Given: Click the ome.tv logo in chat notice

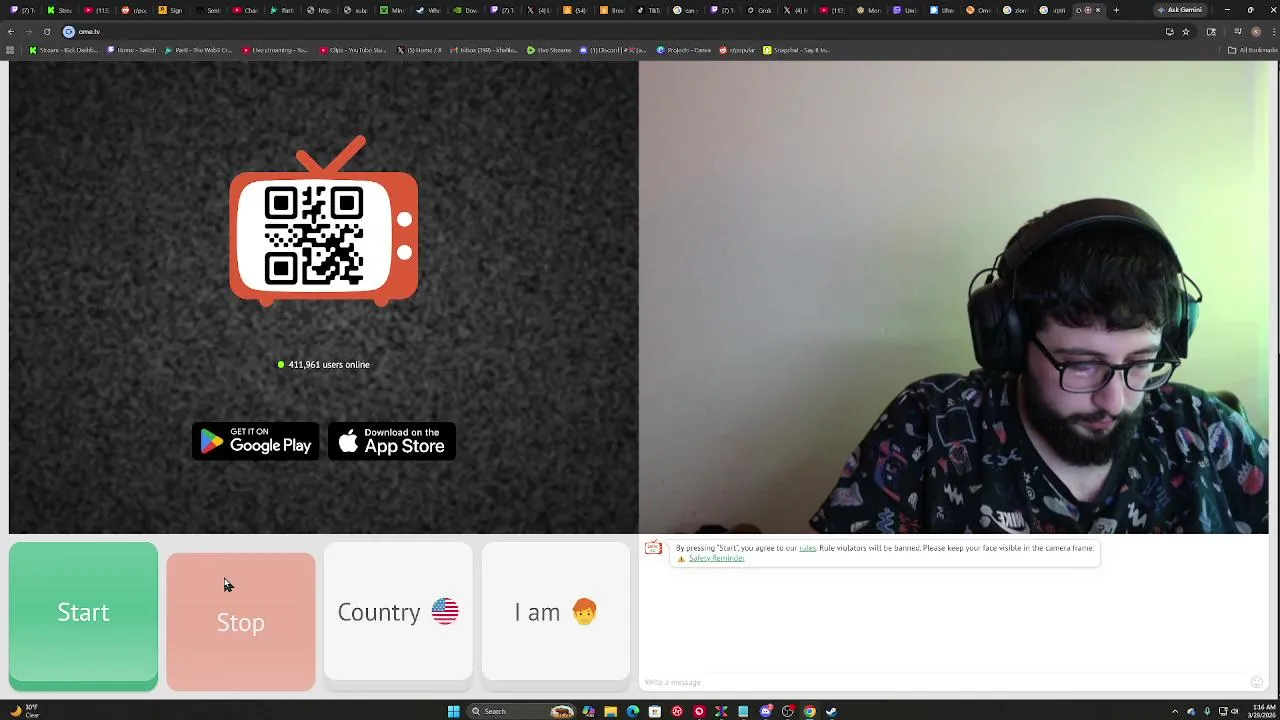Looking at the screenshot, I should tap(653, 548).
